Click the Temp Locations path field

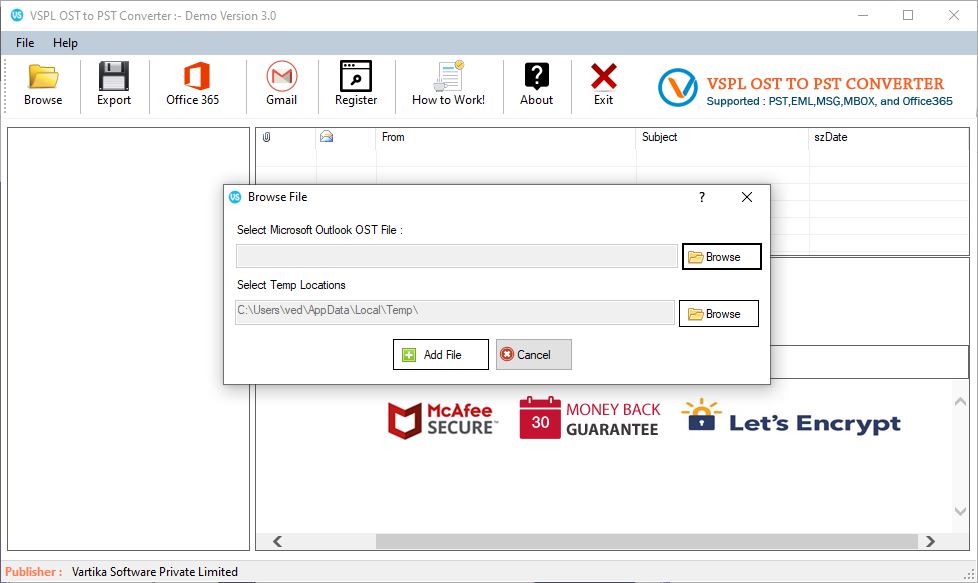(455, 312)
